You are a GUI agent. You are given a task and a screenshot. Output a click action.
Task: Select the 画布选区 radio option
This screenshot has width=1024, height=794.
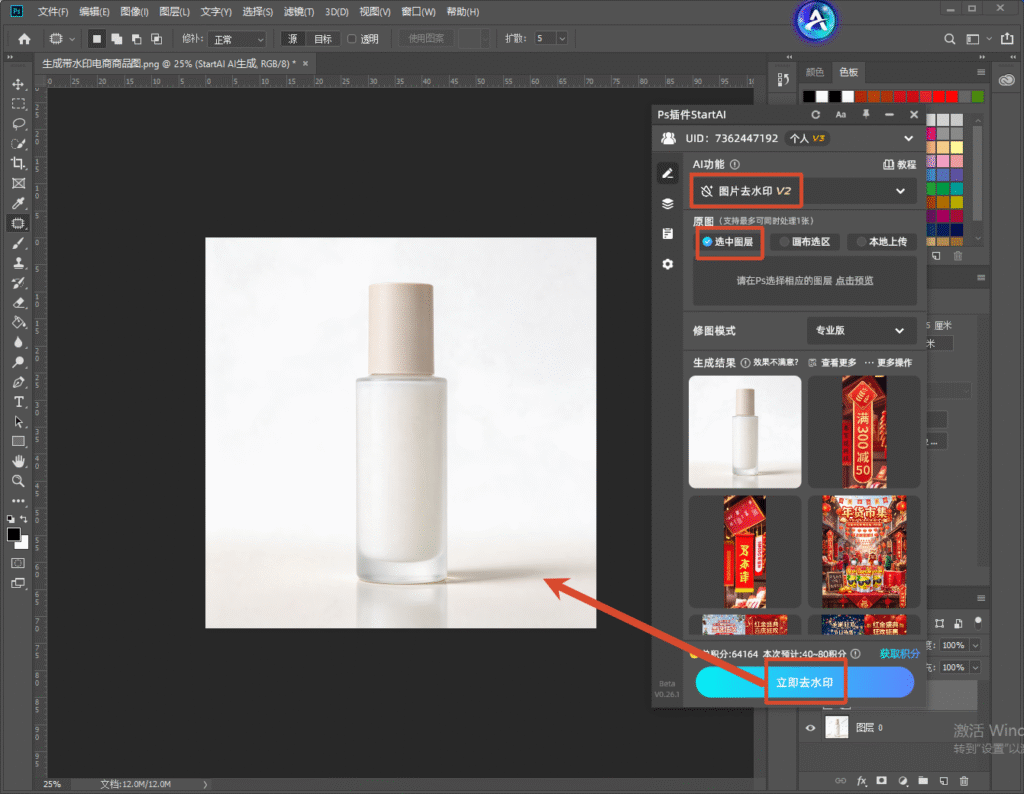(805, 242)
